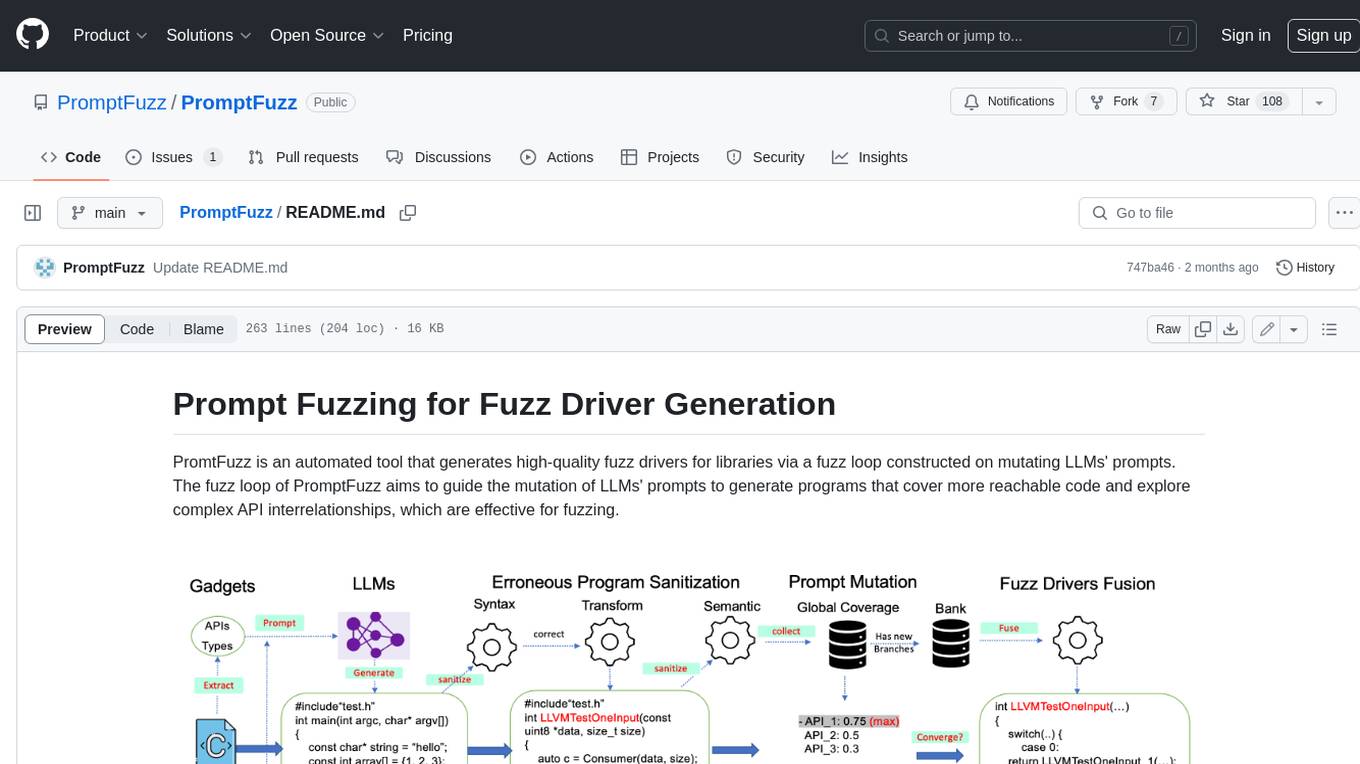Screen dimensions: 1360x764
Task: View file History
Action: point(1305,267)
